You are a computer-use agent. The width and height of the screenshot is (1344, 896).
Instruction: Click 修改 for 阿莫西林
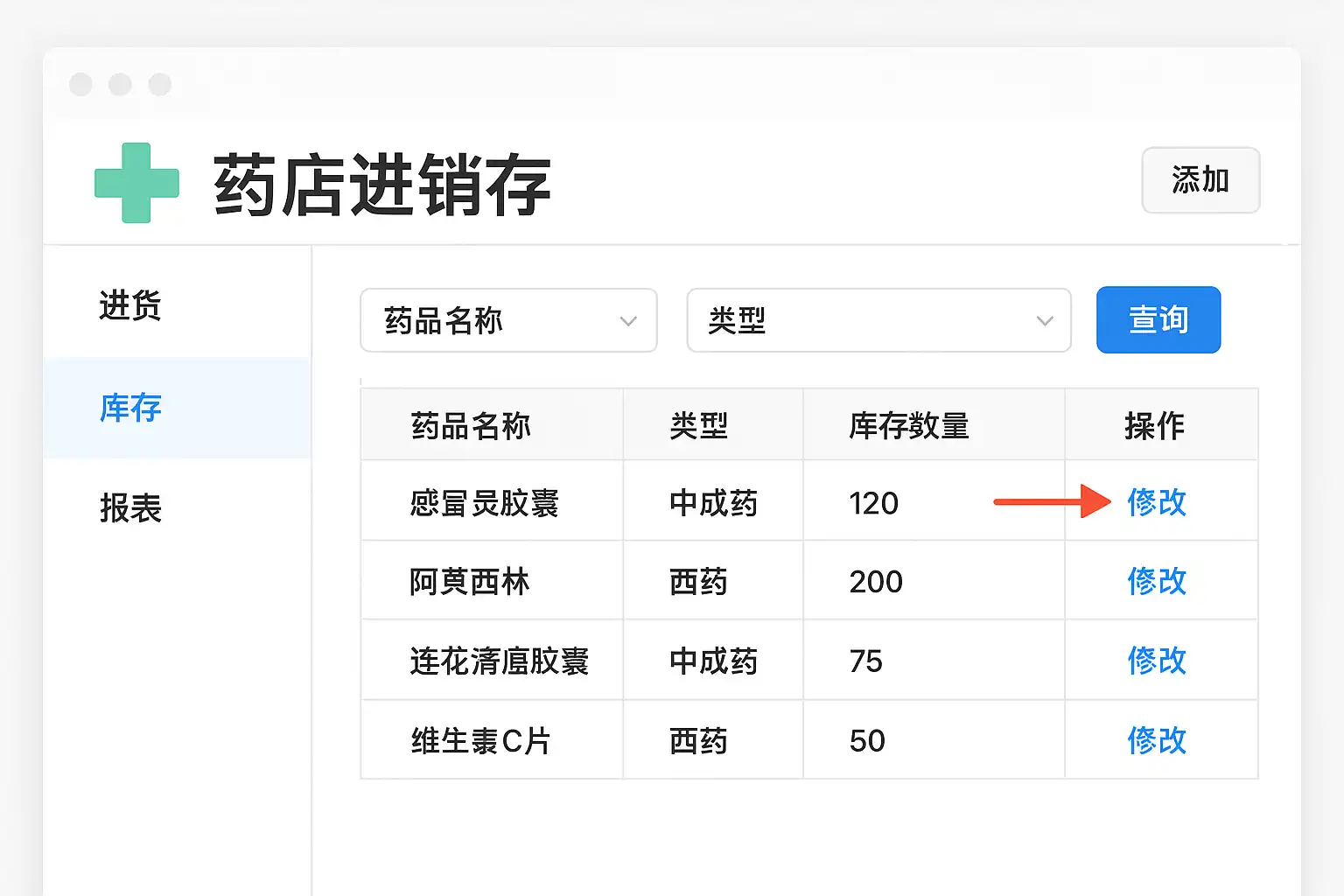click(x=1156, y=581)
